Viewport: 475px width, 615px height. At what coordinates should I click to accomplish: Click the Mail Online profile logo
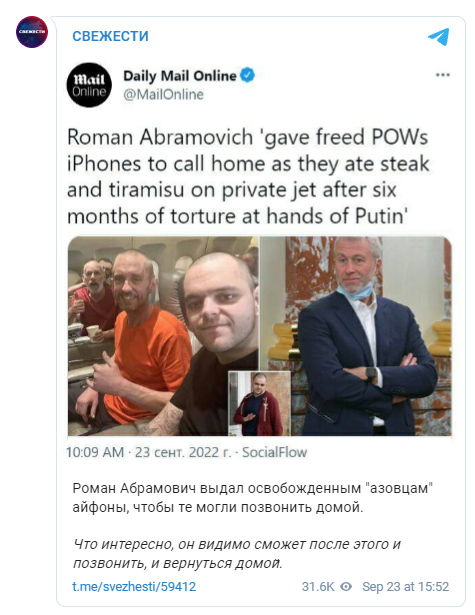[x=89, y=85]
